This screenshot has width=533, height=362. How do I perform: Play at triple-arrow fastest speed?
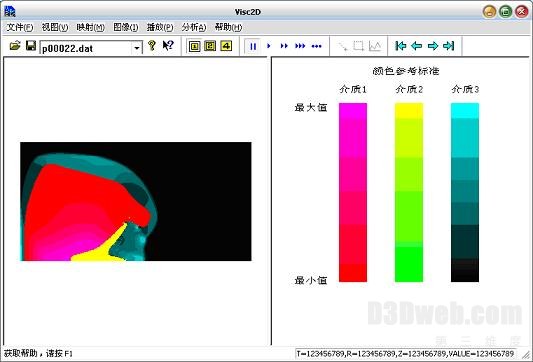(300, 46)
